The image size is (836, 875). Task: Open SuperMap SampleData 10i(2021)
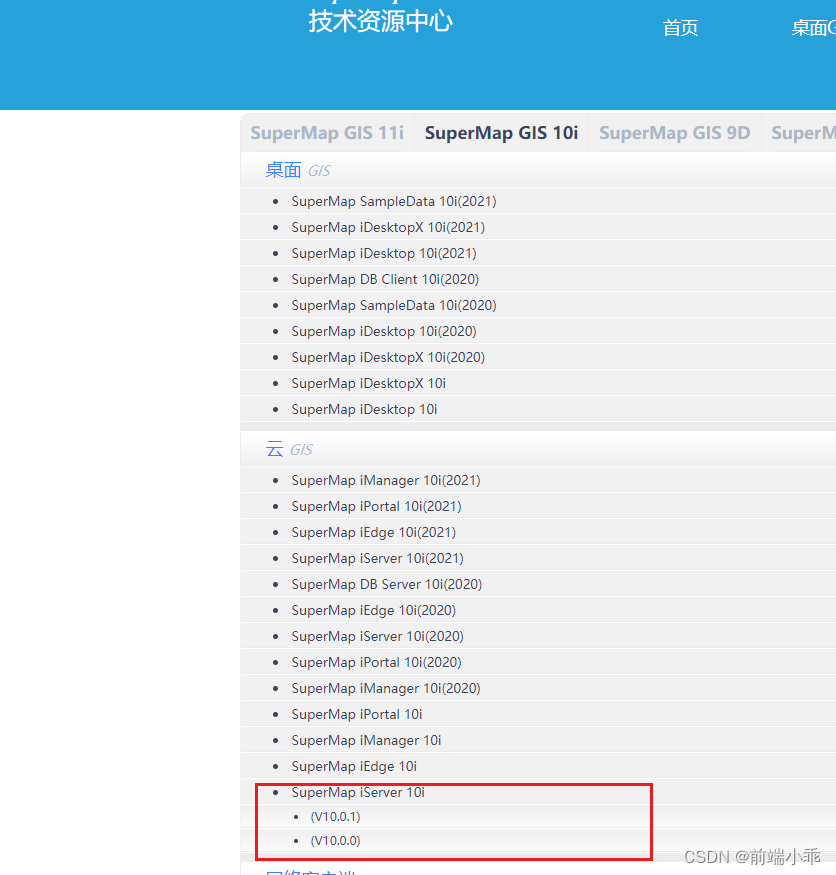(x=394, y=201)
